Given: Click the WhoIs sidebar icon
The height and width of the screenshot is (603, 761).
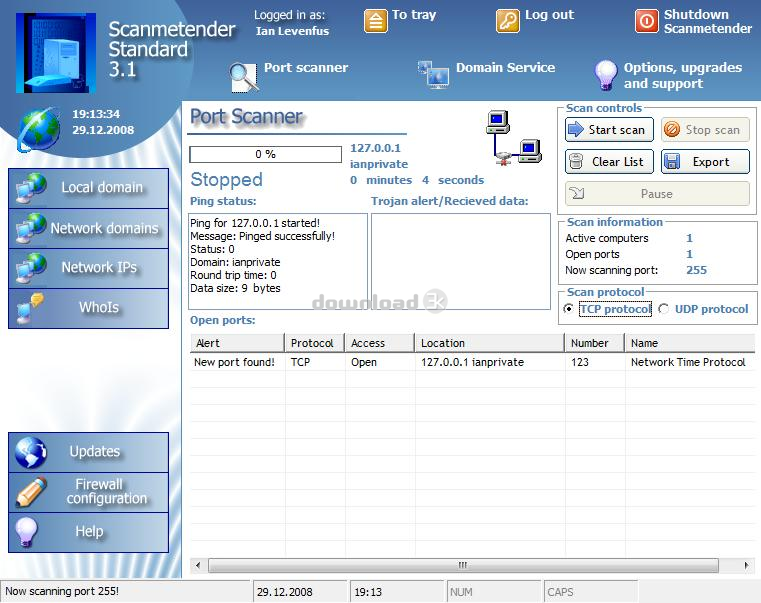Looking at the screenshot, I should (29, 308).
